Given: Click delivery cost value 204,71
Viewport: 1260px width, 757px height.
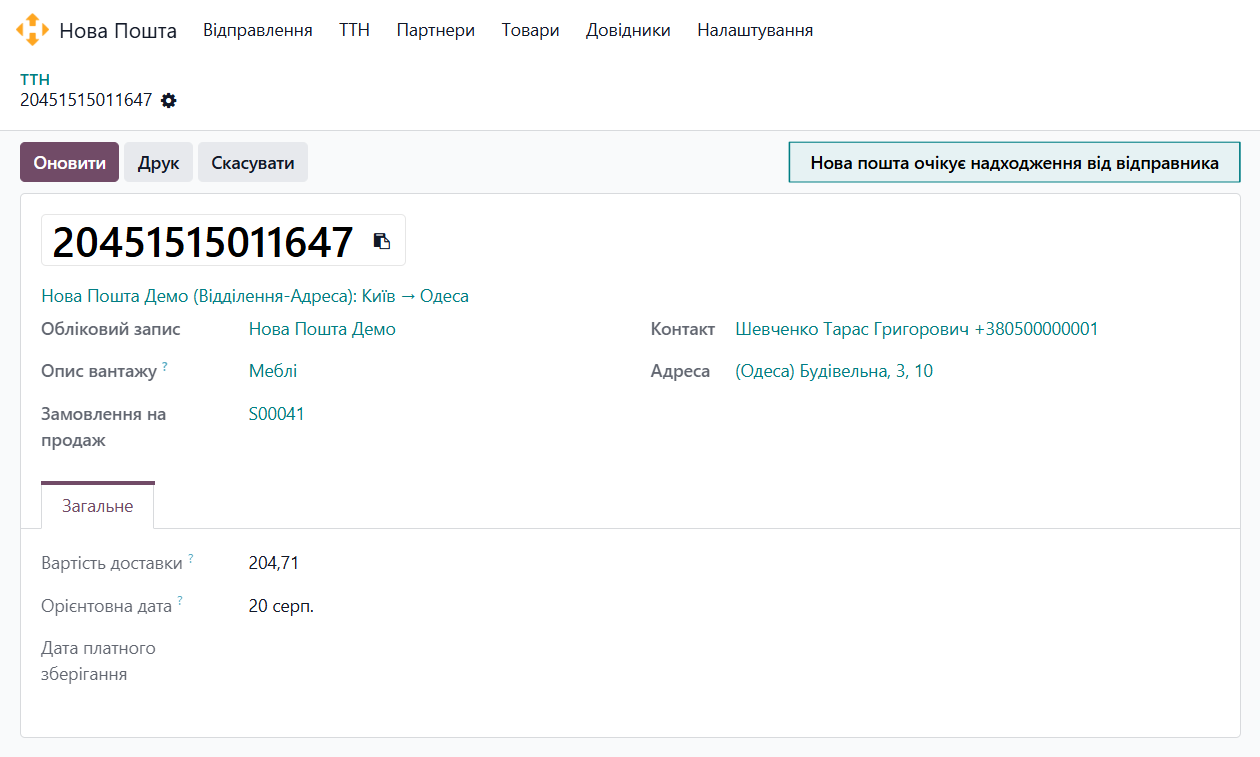Looking at the screenshot, I should [x=274, y=563].
